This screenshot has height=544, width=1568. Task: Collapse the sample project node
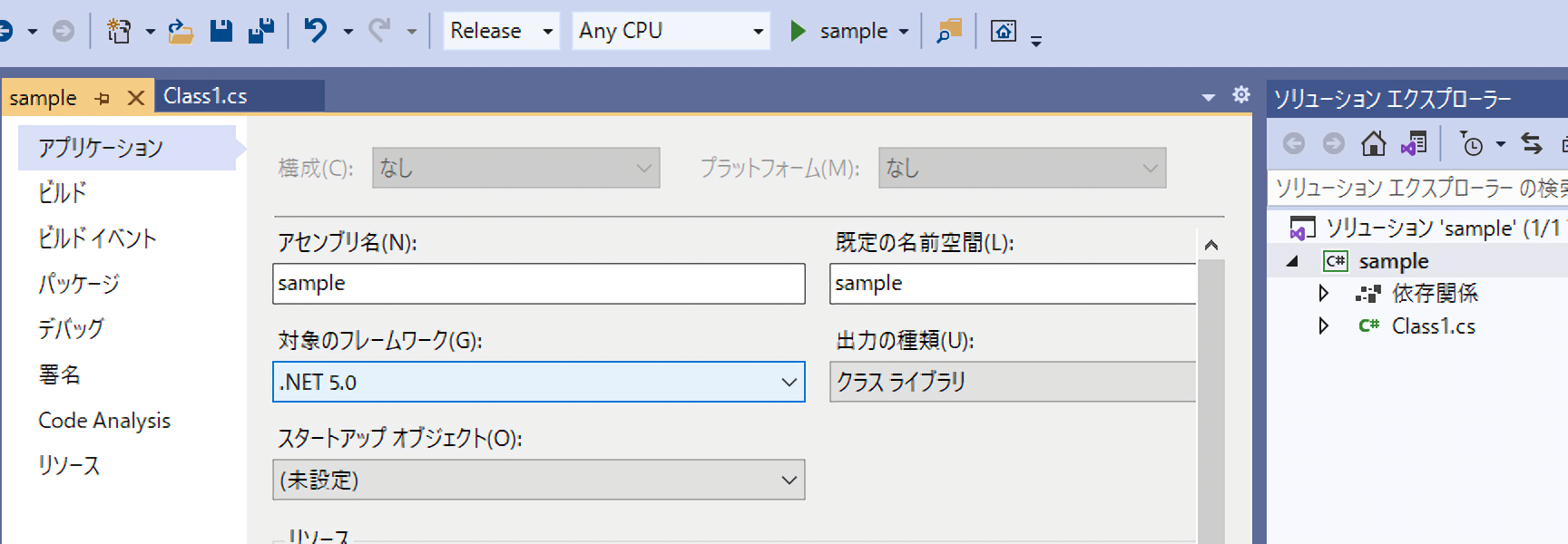pyautogui.click(x=1293, y=261)
